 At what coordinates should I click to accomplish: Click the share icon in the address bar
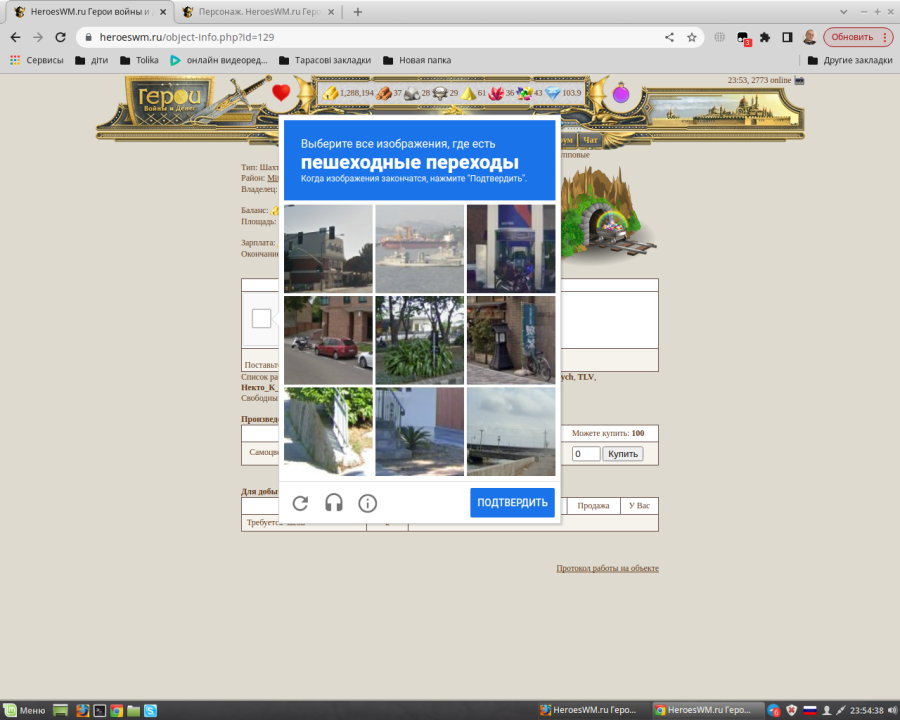coord(669,37)
